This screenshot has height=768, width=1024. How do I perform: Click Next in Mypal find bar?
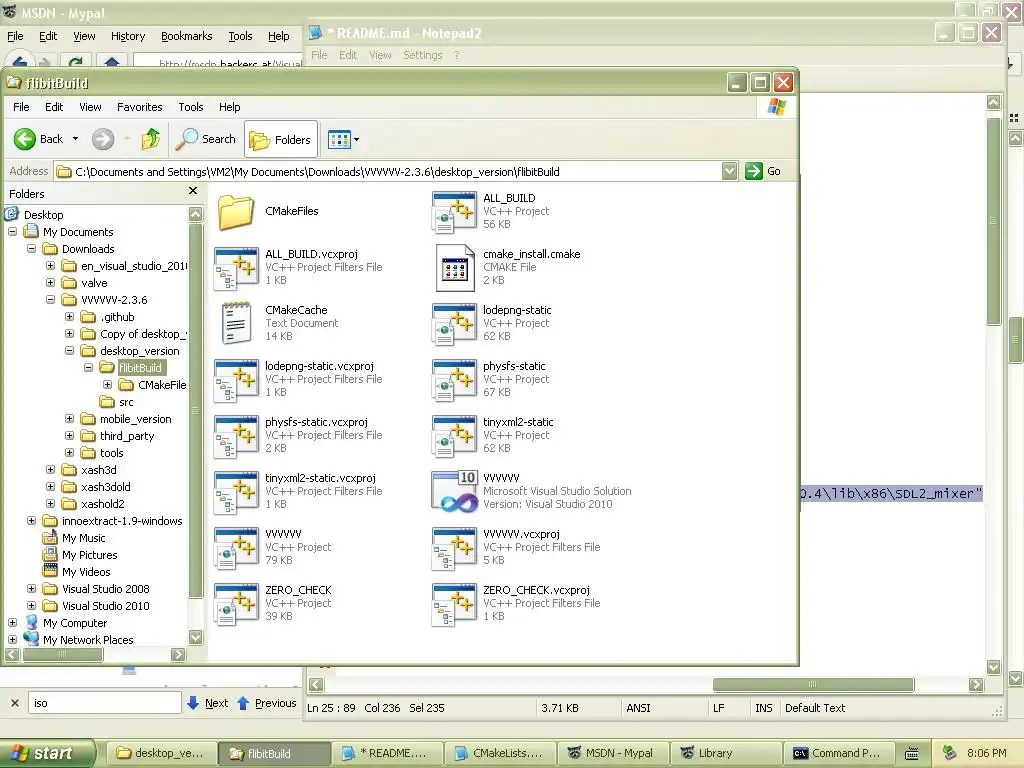[208, 703]
